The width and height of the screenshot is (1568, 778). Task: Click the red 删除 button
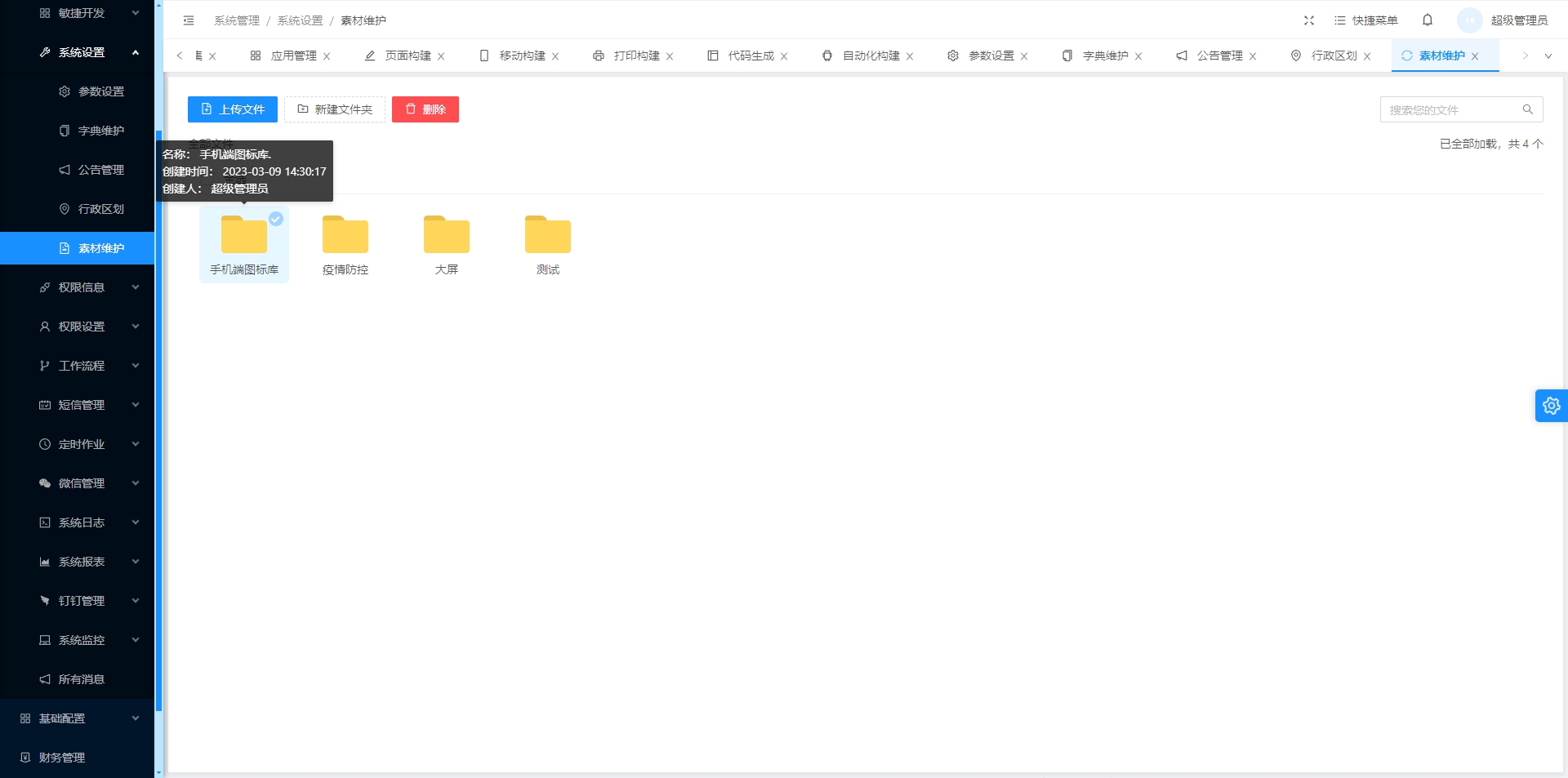click(x=425, y=109)
